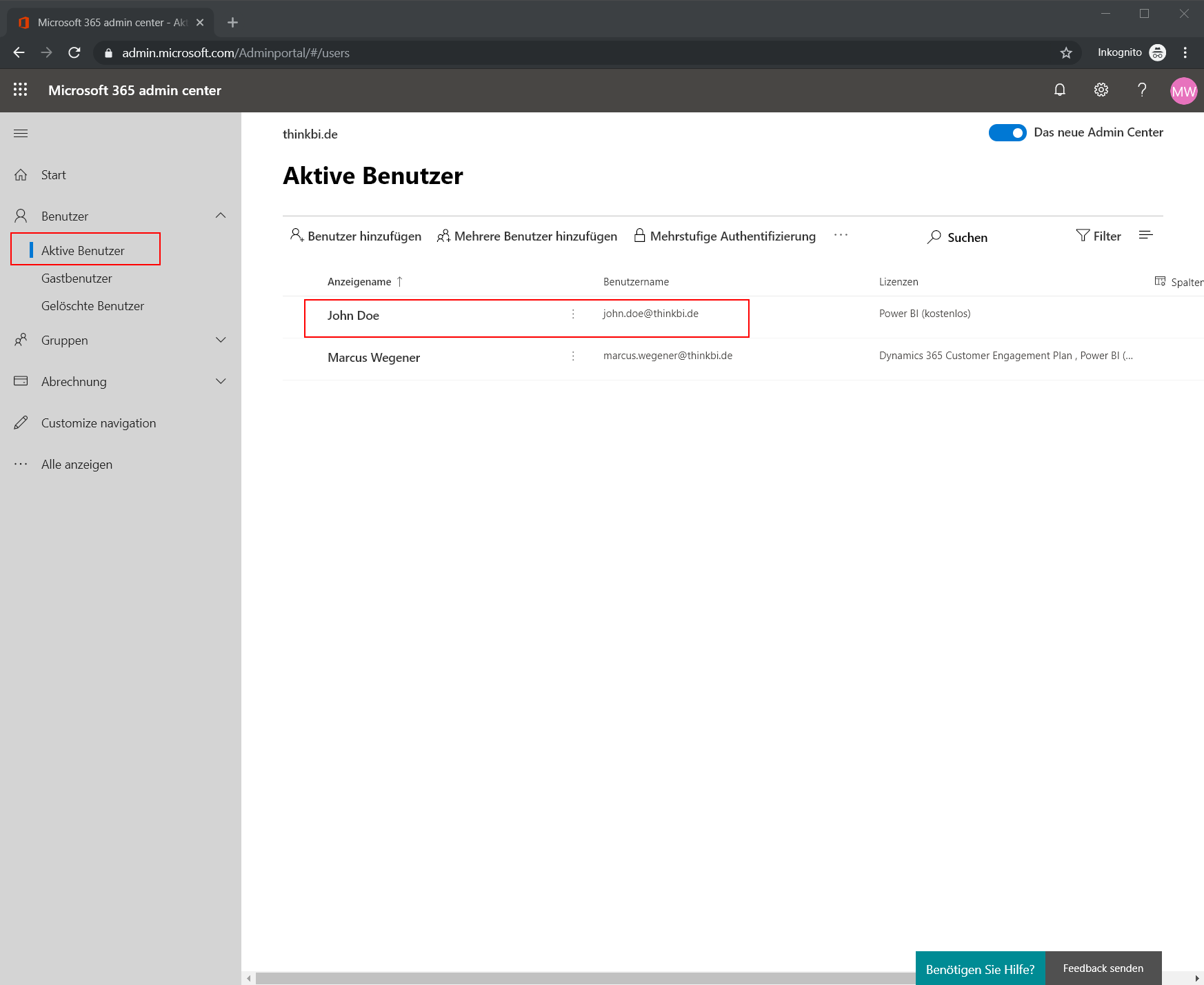Image resolution: width=1204 pixels, height=985 pixels.
Task: Select Gastbenutzer in the sidebar
Action: pos(77,278)
